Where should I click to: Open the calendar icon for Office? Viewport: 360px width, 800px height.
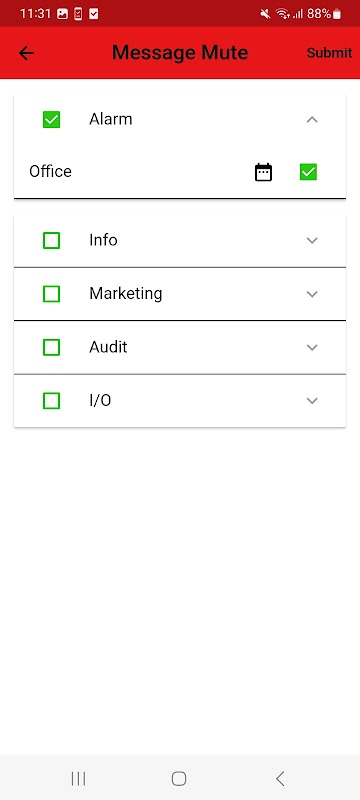[x=263, y=172]
